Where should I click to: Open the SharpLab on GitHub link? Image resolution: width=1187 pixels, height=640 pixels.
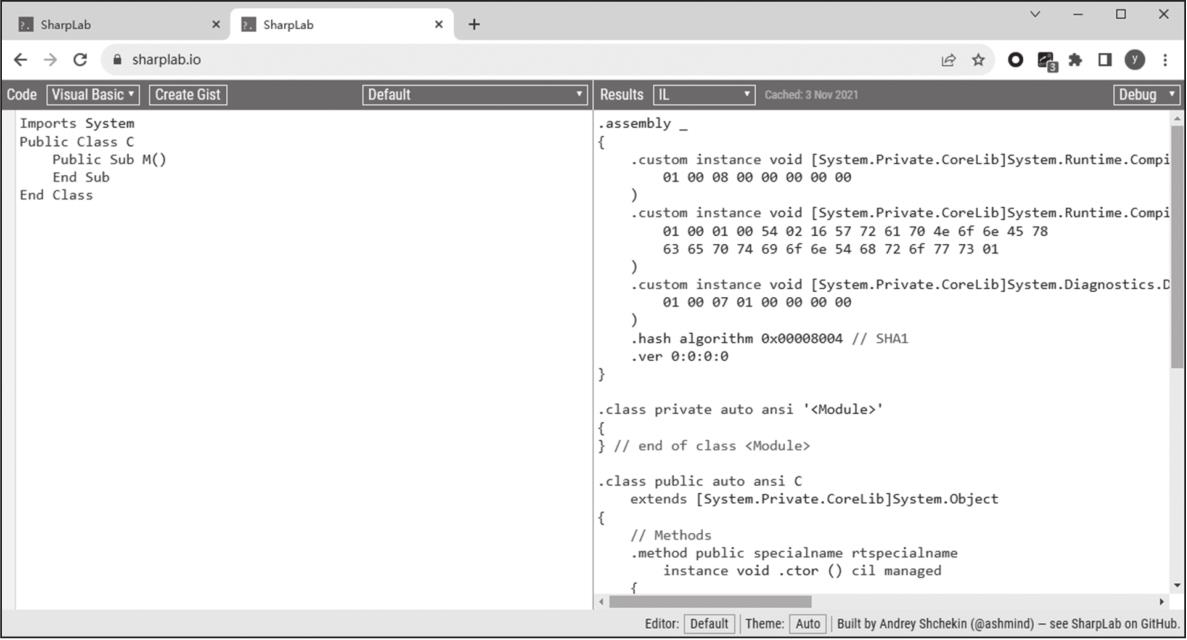click(1124, 624)
